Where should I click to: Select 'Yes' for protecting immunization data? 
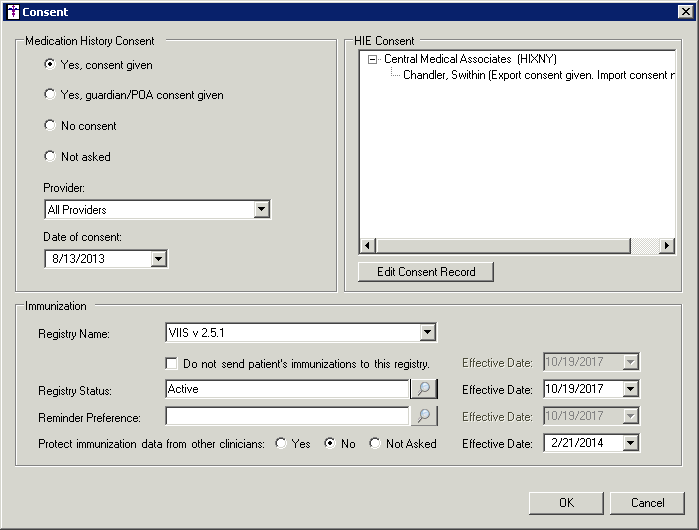tap(281, 443)
